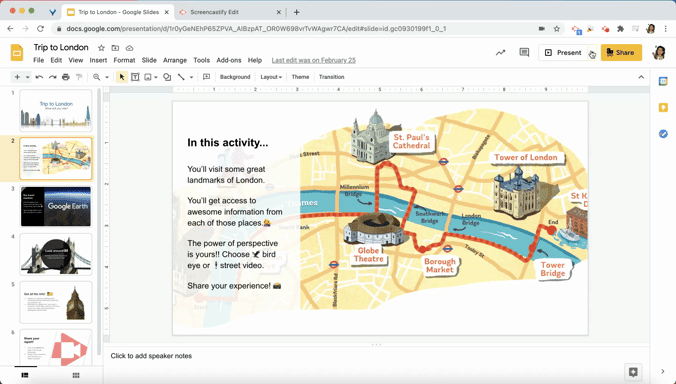Switch to grid view icon
Viewport: 676px width, 384px height.
(76, 375)
